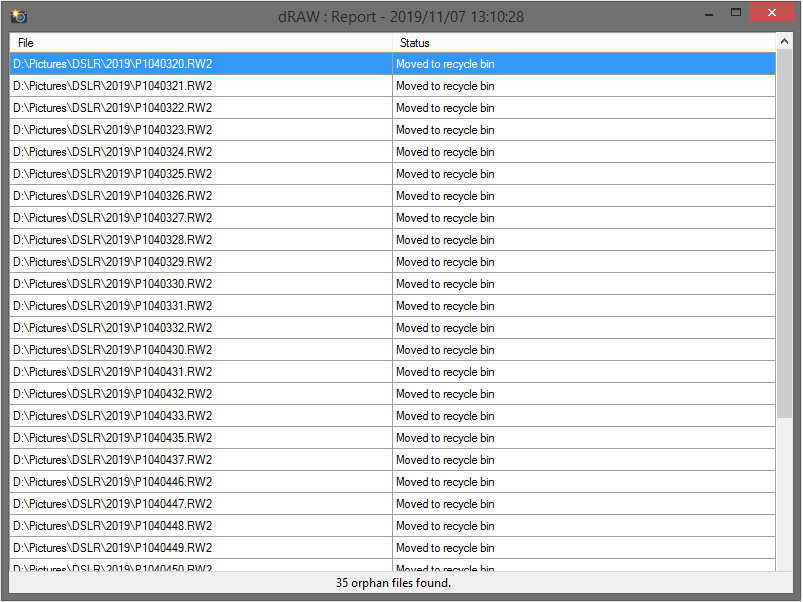The height and width of the screenshot is (602, 803).
Task: Minimize the dRAW Report window
Action: 709,15
